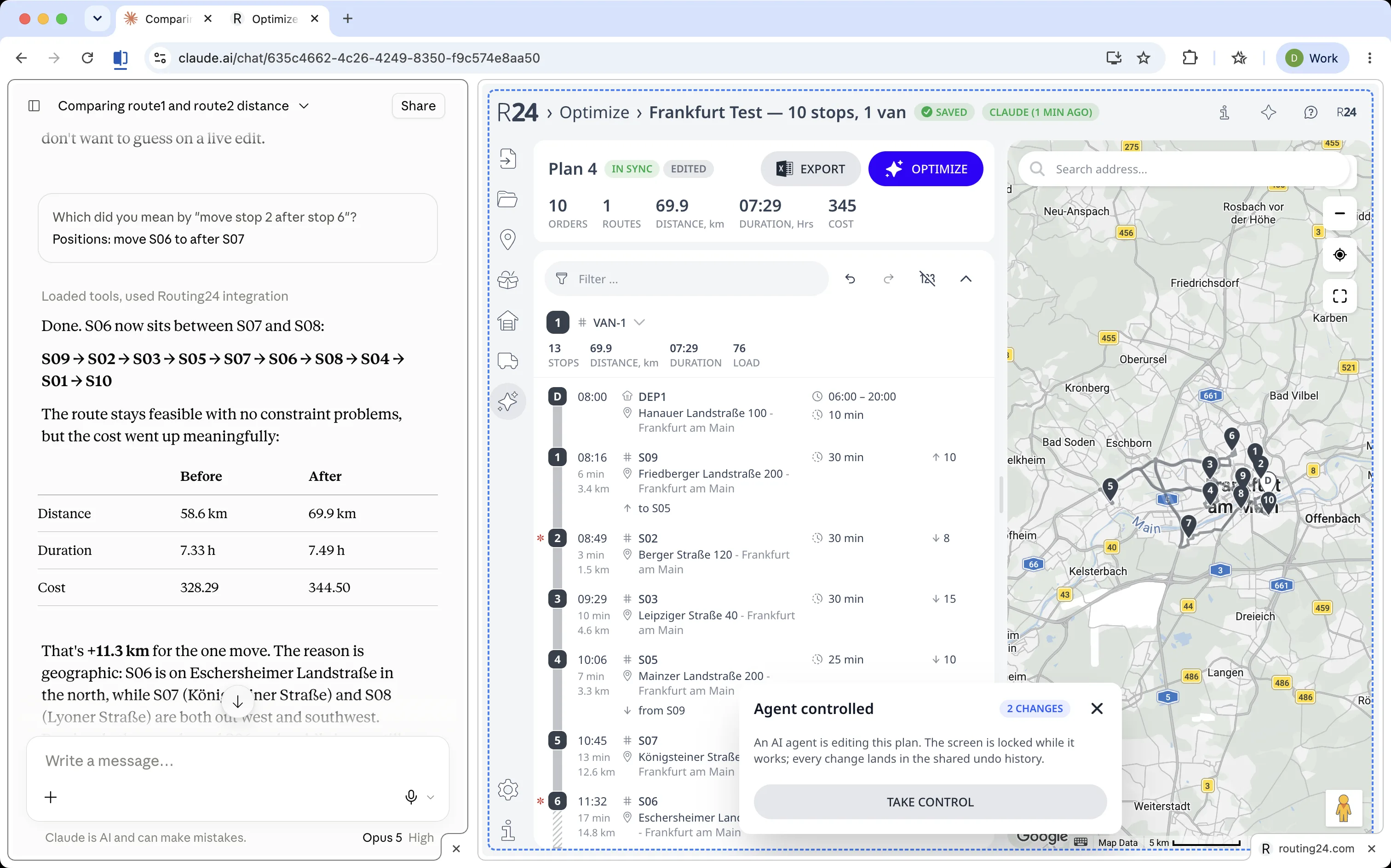Screen dimensions: 1391x868
Task: Expand the VAN-1 route dropdown
Action: (639, 323)
